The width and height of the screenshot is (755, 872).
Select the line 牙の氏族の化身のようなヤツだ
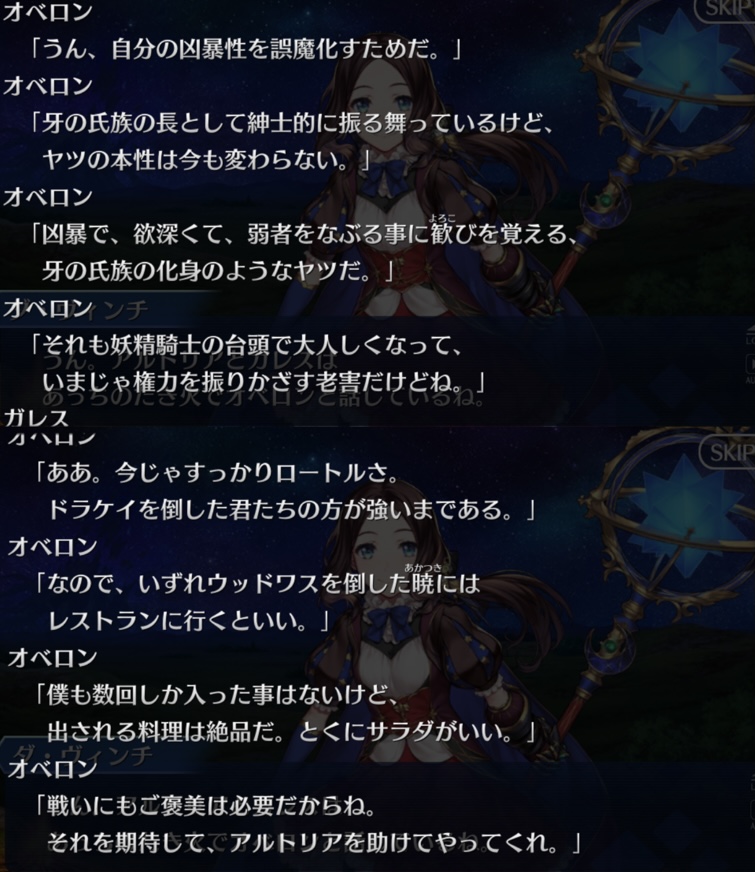(218, 271)
